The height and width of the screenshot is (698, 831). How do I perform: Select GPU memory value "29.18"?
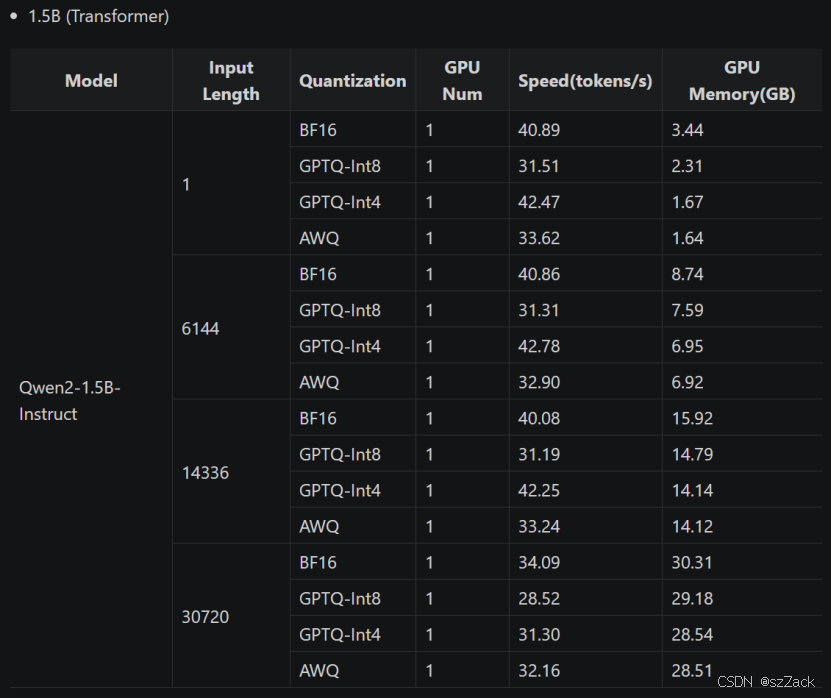(692, 598)
